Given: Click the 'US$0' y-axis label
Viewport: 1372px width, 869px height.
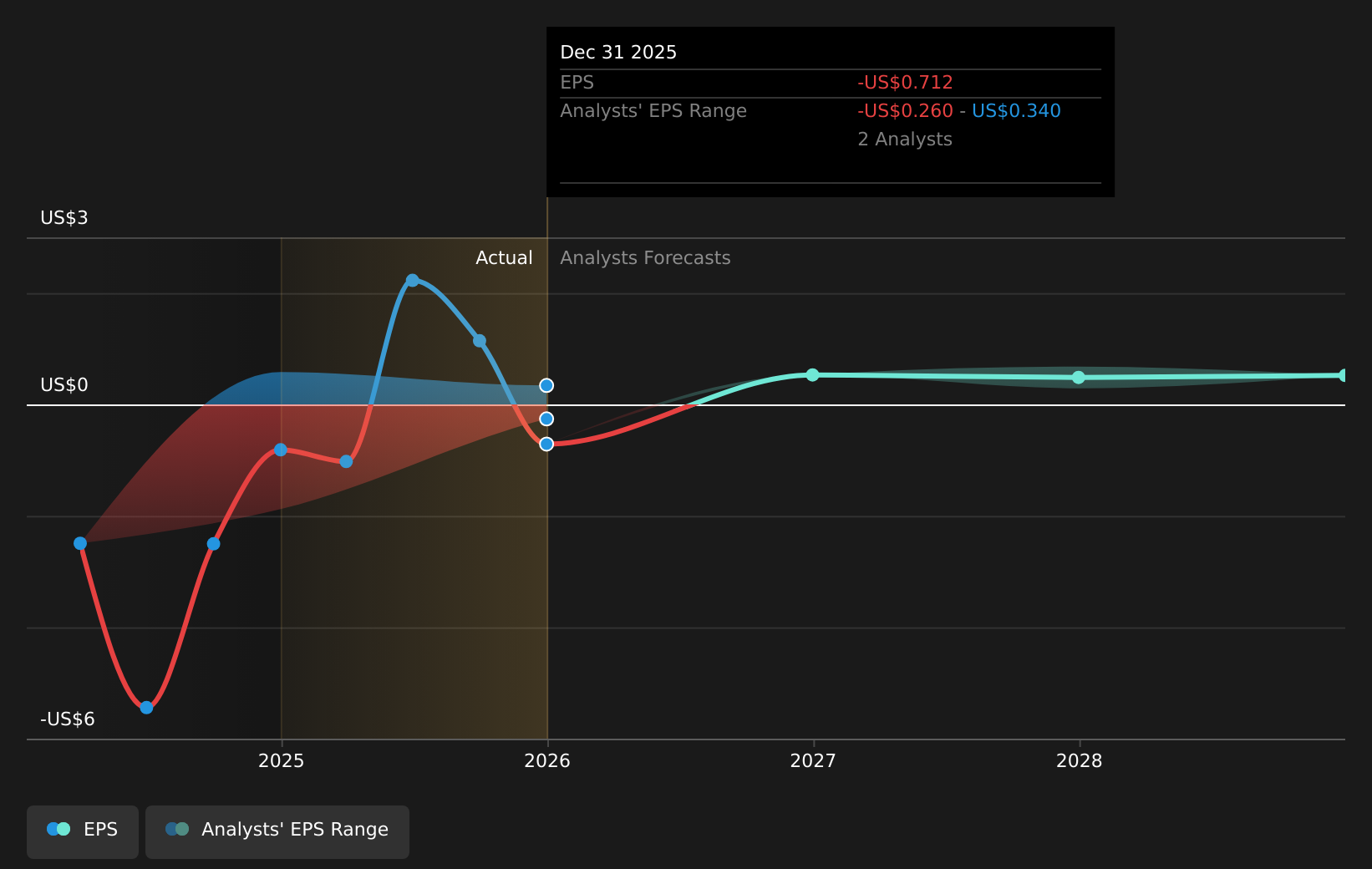Looking at the screenshot, I should pos(64,384).
